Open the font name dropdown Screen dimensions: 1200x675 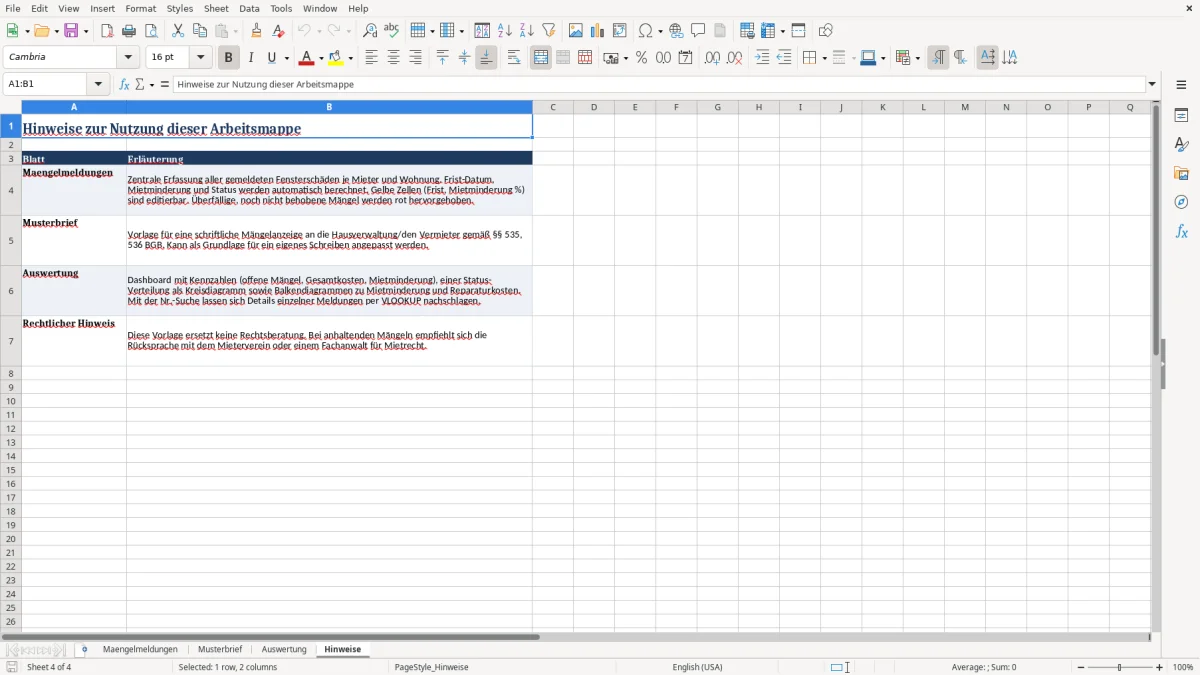(128, 58)
